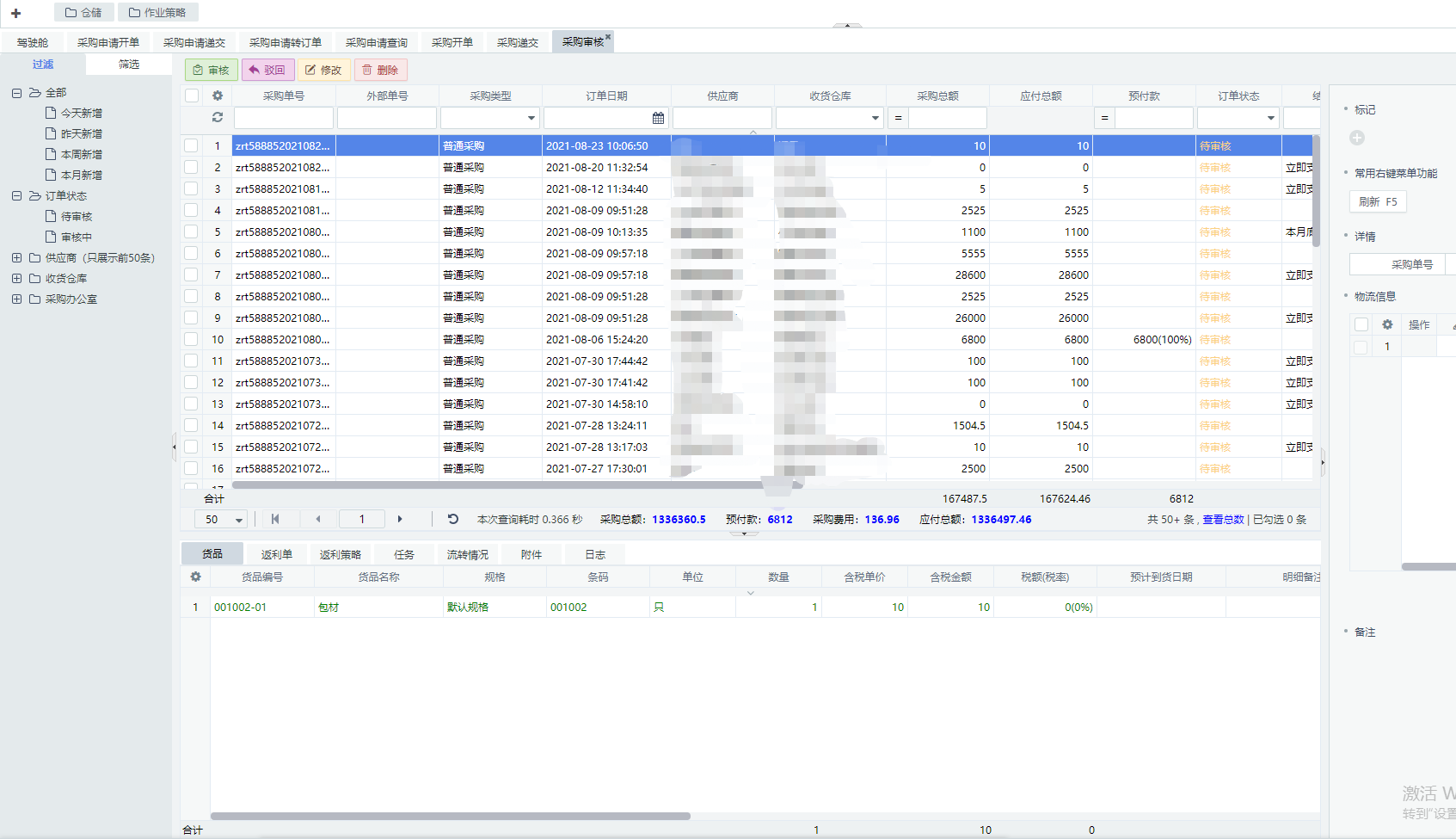Check the box for row 10
1456x839 pixels.
pyautogui.click(x=191, y=340)
